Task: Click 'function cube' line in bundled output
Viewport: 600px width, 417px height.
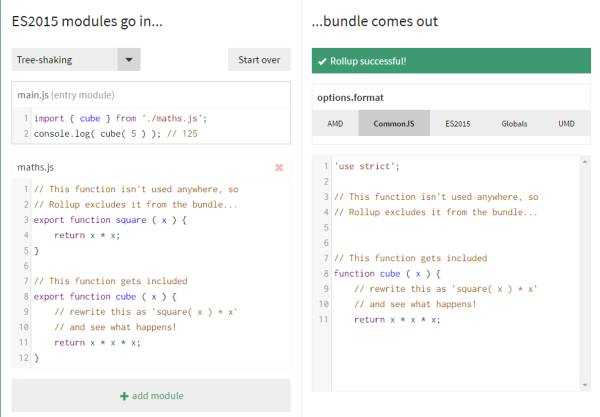Action: 391,273
